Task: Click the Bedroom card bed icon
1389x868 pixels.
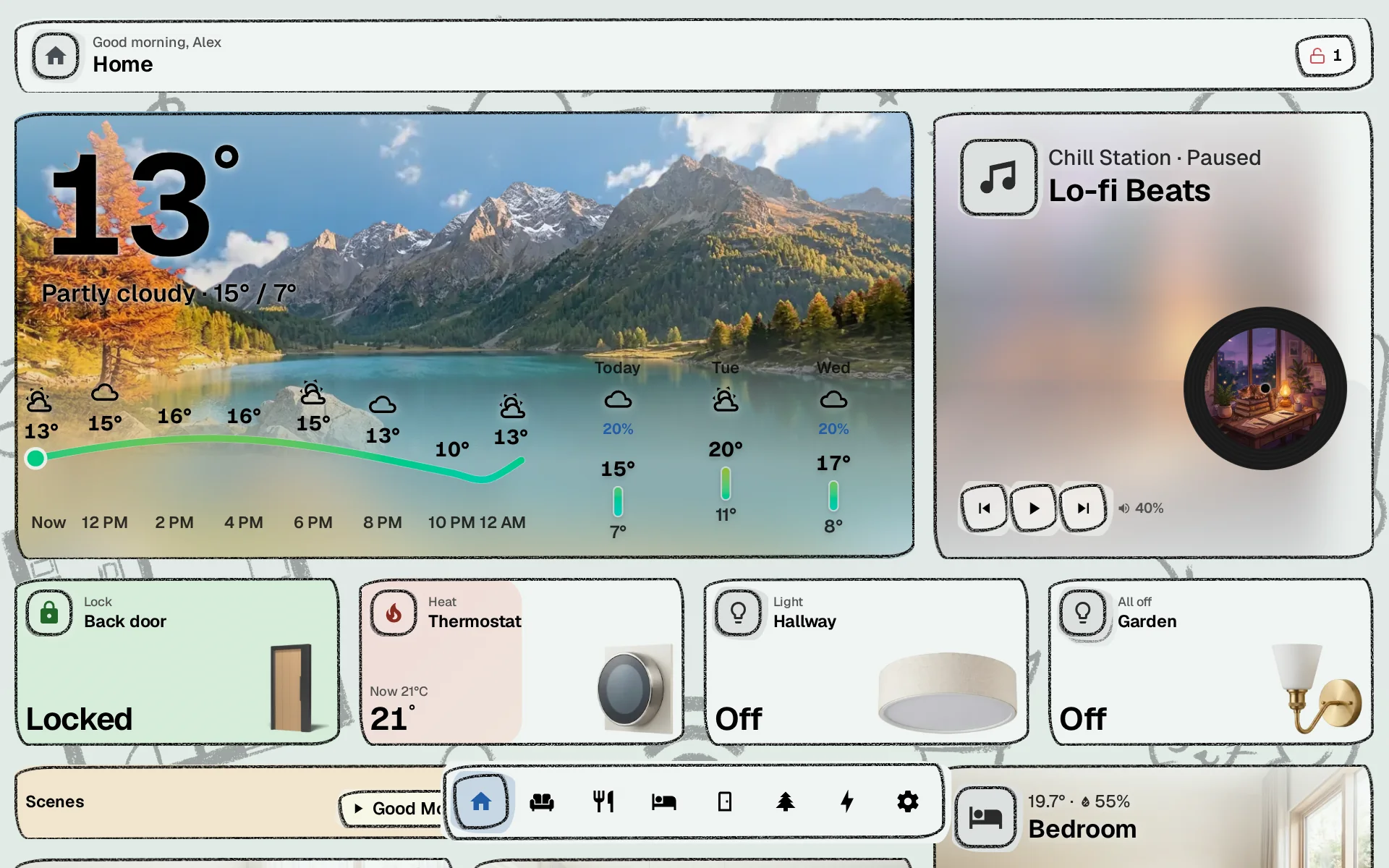Action: click(x=985, y=817)
